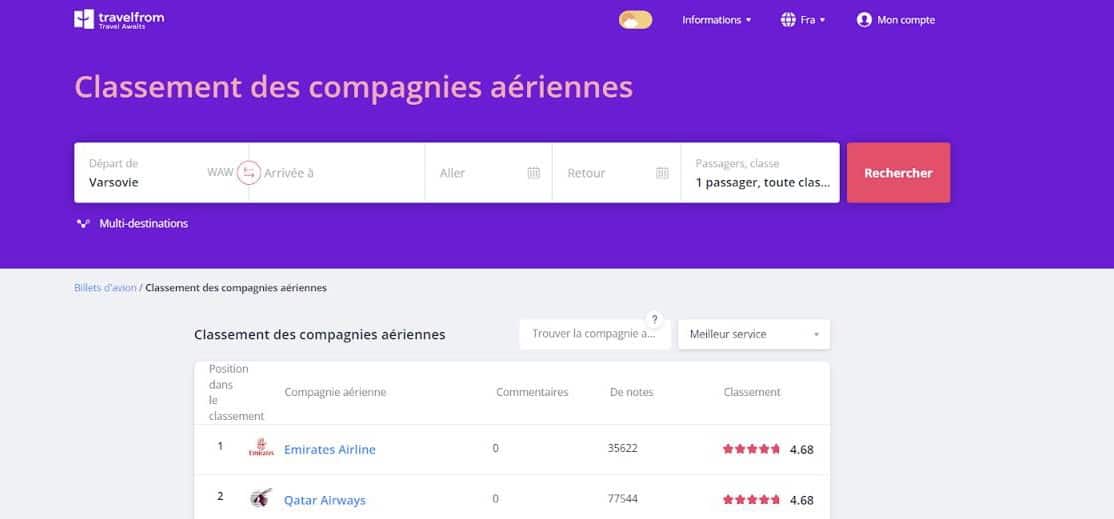Click the Classement des compagnies aériennes breadcrumb text
This screenshot has height=519, width=1114.
point(236,288)
